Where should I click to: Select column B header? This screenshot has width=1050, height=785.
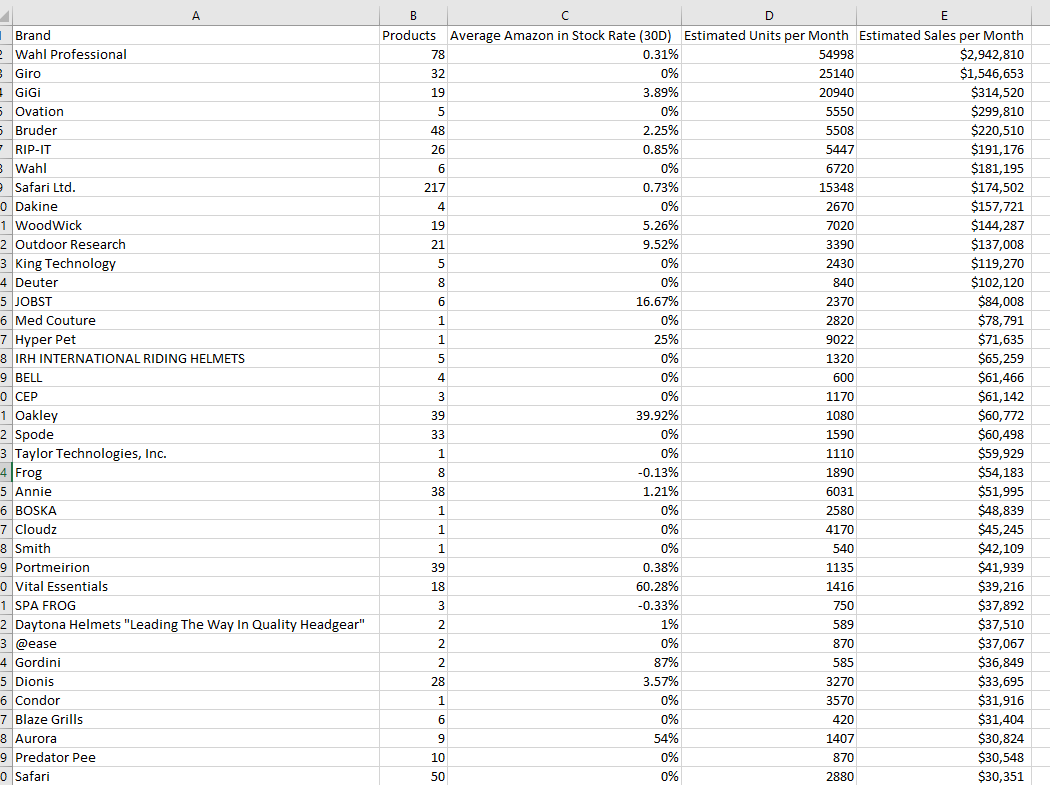(x=413, y=15)
